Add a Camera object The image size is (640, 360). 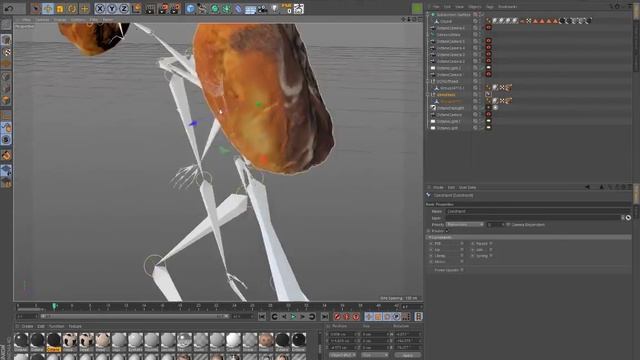262,9
